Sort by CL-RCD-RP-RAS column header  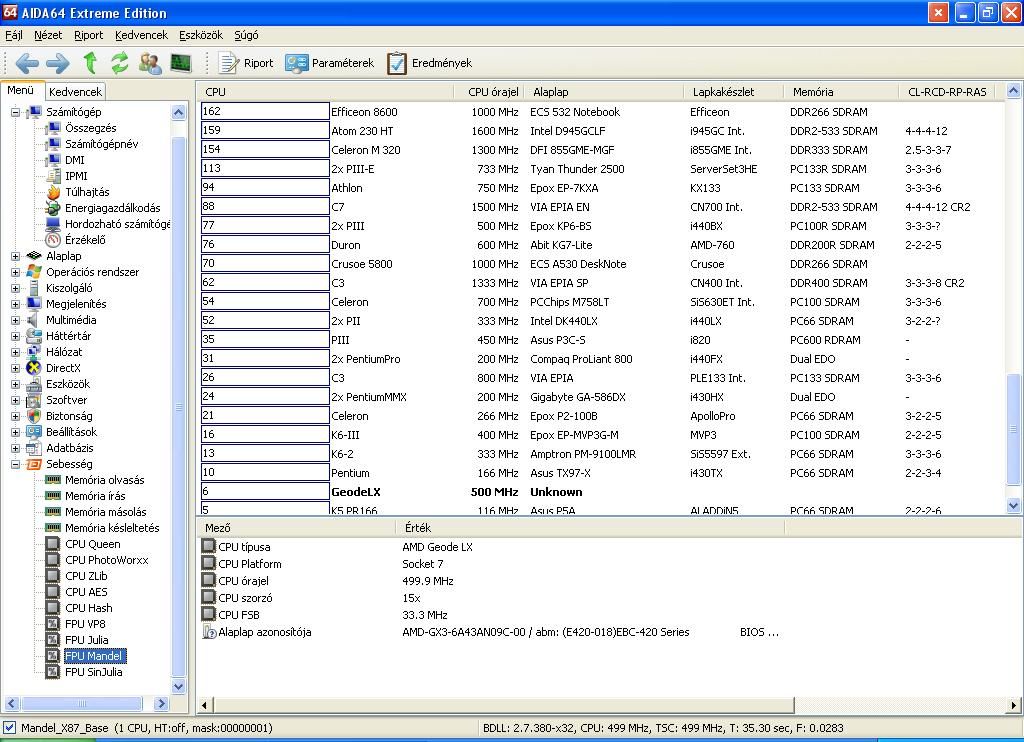(x=947, y=92)
